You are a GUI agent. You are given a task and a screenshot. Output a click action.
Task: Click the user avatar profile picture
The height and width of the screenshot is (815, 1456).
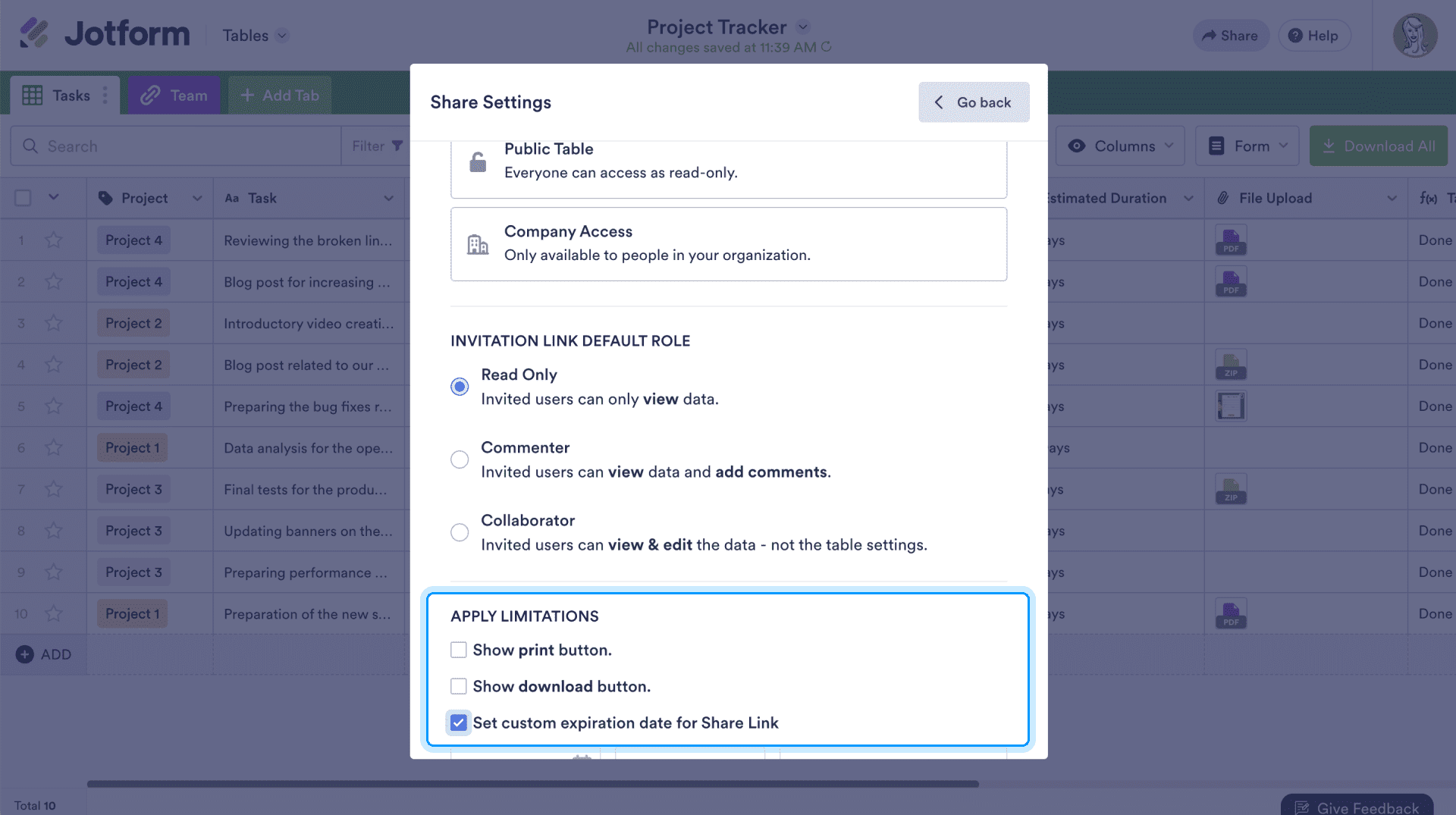pos(1414,35)
